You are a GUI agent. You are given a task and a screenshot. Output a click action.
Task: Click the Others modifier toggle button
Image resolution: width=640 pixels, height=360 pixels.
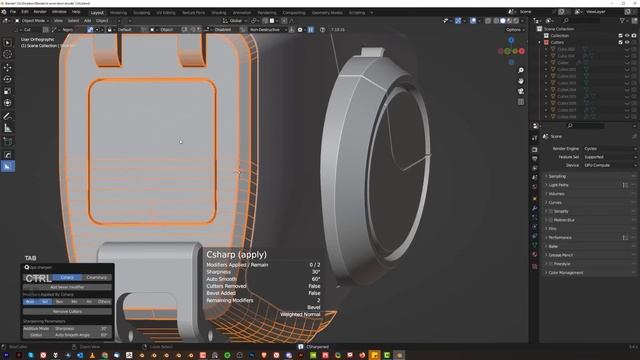tap(104, 302)
